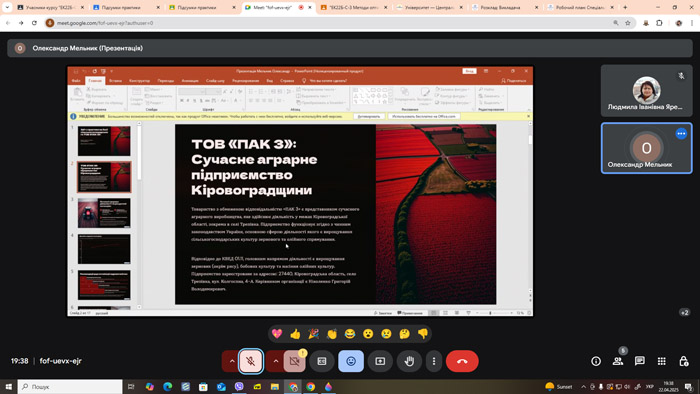700x394 pixels.
Task: Toggle the emoji reactions bar
Action: coord(351,361)
